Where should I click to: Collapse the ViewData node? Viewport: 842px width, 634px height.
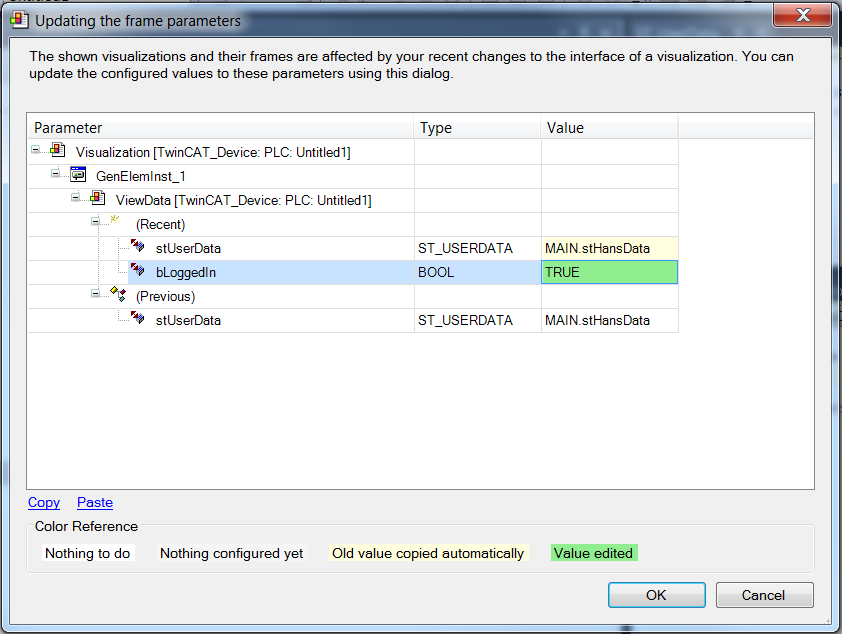click(76, 198)
